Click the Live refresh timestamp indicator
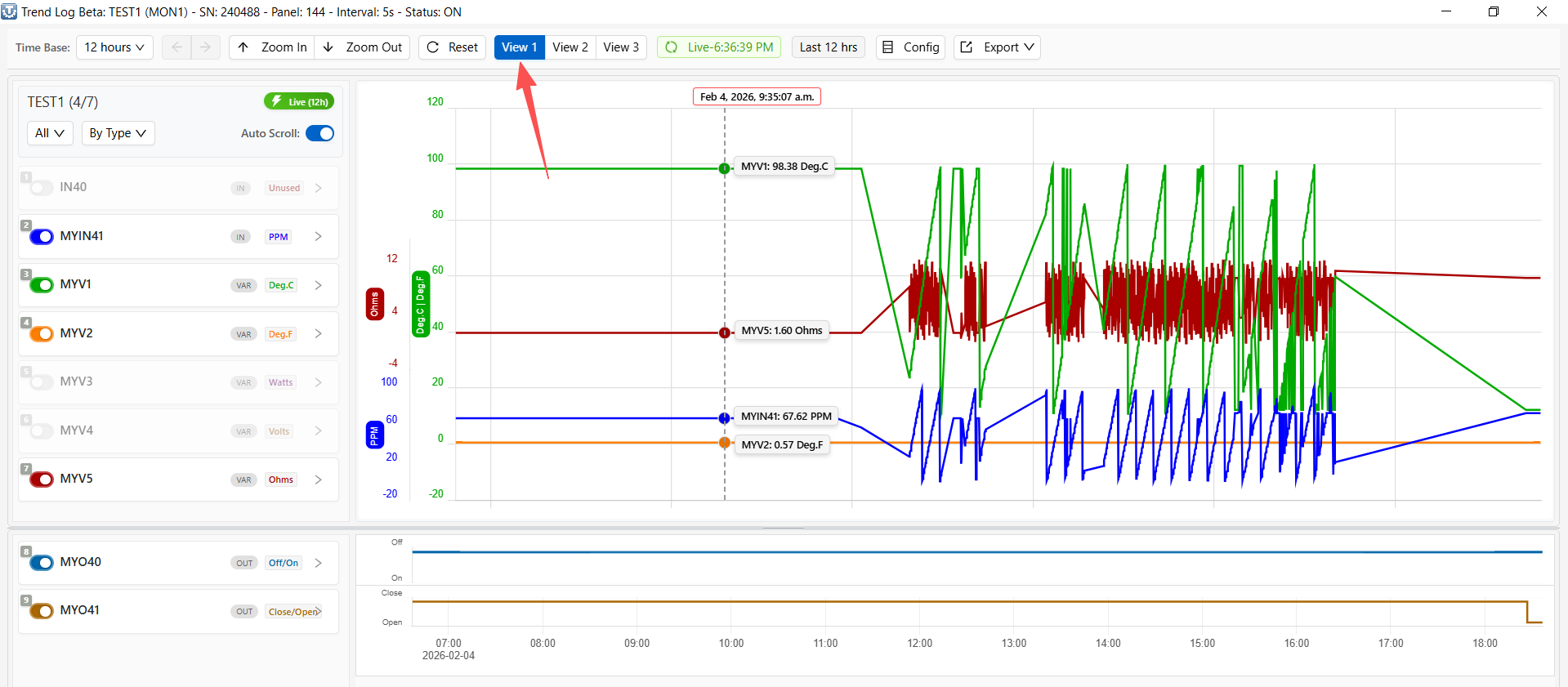Screen dimensions: 1568x687 719,47
